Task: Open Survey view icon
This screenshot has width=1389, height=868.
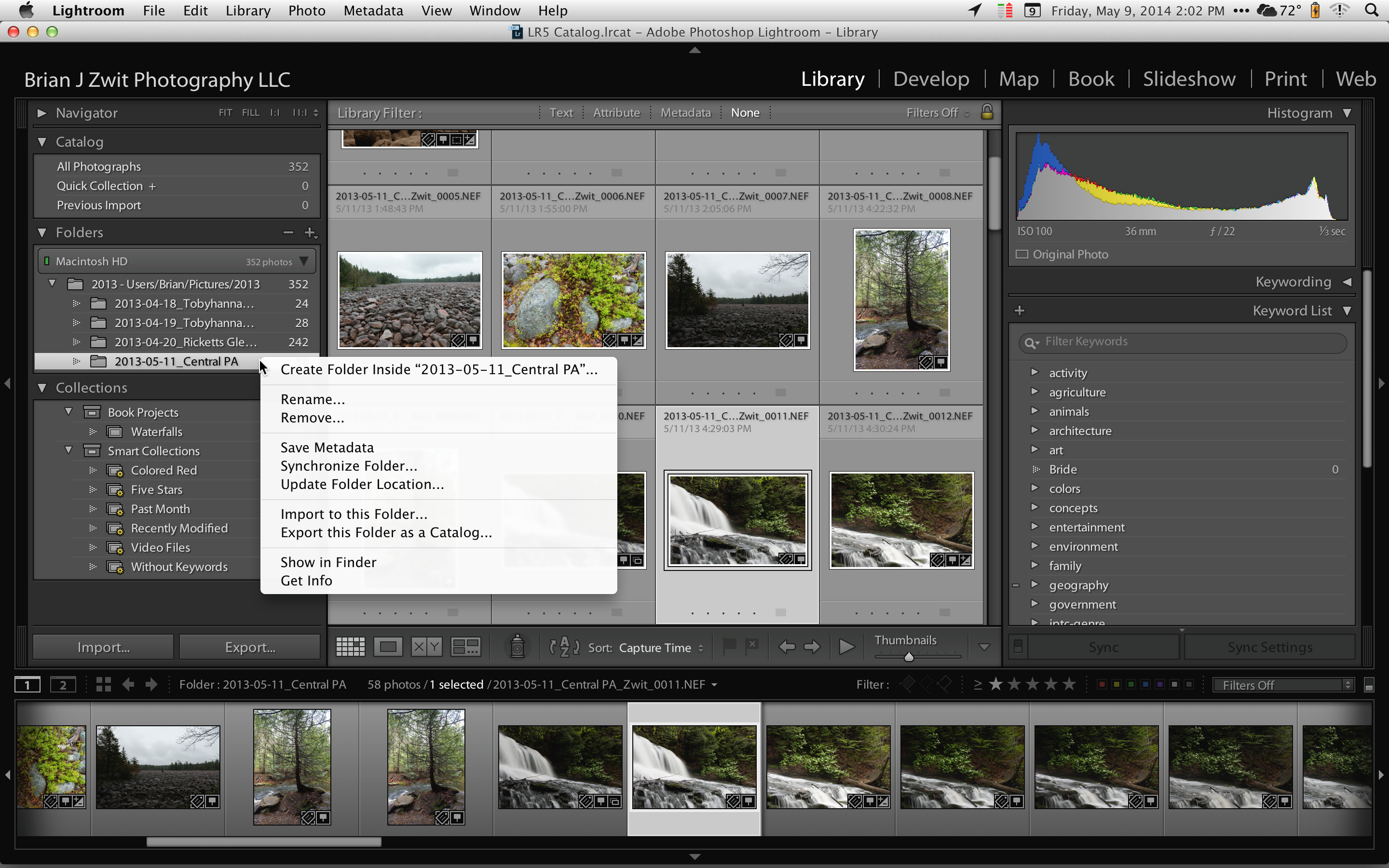Action: tap(465, 647)
